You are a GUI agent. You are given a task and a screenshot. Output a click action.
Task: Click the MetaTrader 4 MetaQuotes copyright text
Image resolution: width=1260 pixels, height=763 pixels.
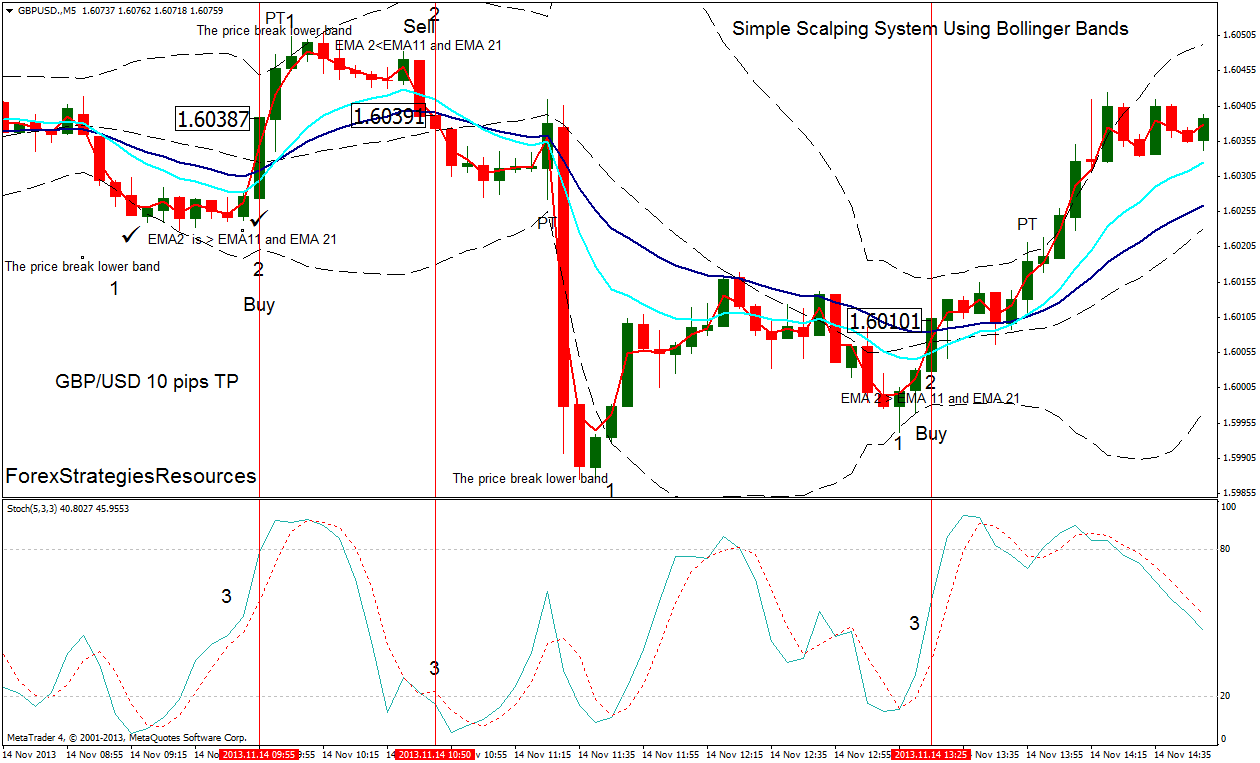pyautogui.click(x=126, y=736)
